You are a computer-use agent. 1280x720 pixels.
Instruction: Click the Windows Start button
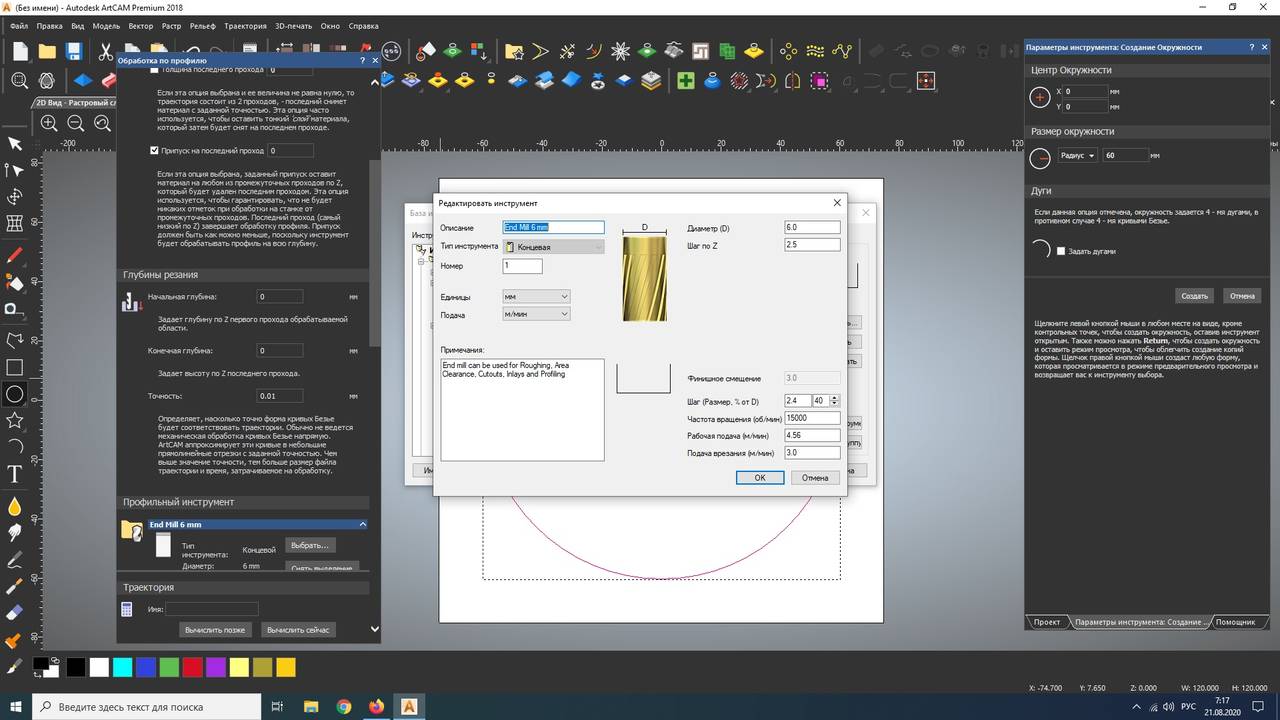[x=17, y=706]
